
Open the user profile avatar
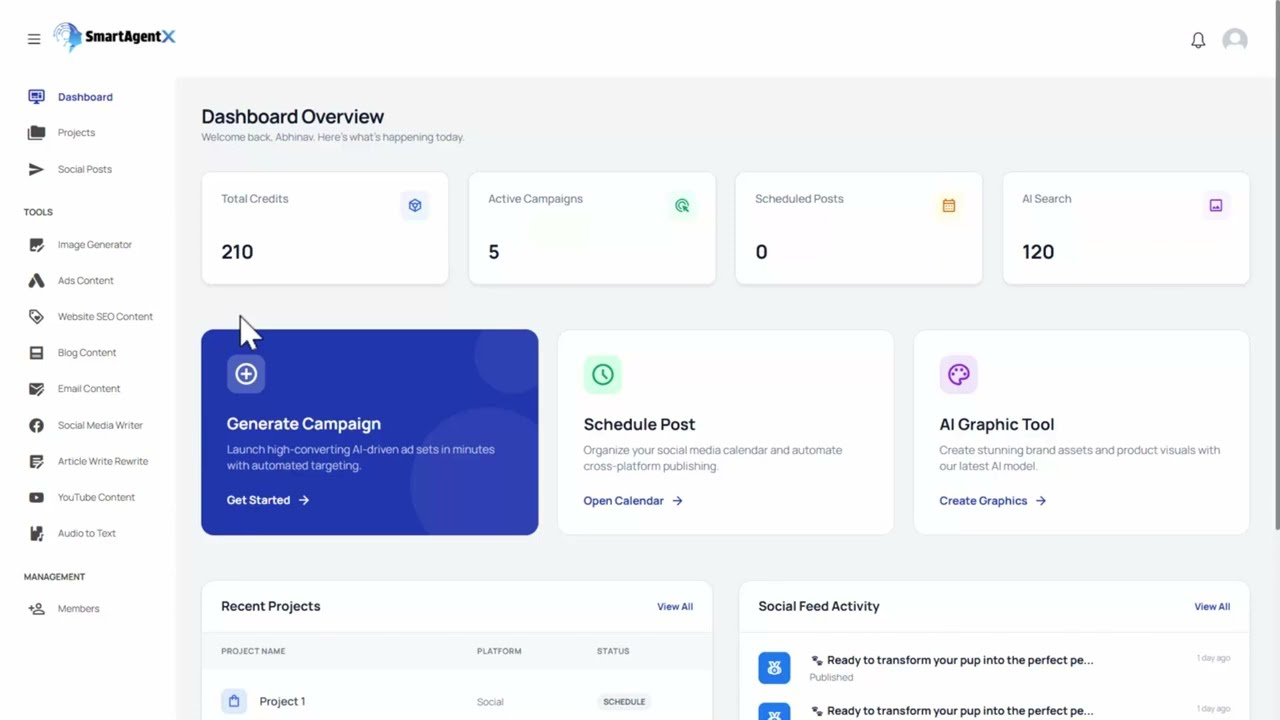(x=1235, y=40)
